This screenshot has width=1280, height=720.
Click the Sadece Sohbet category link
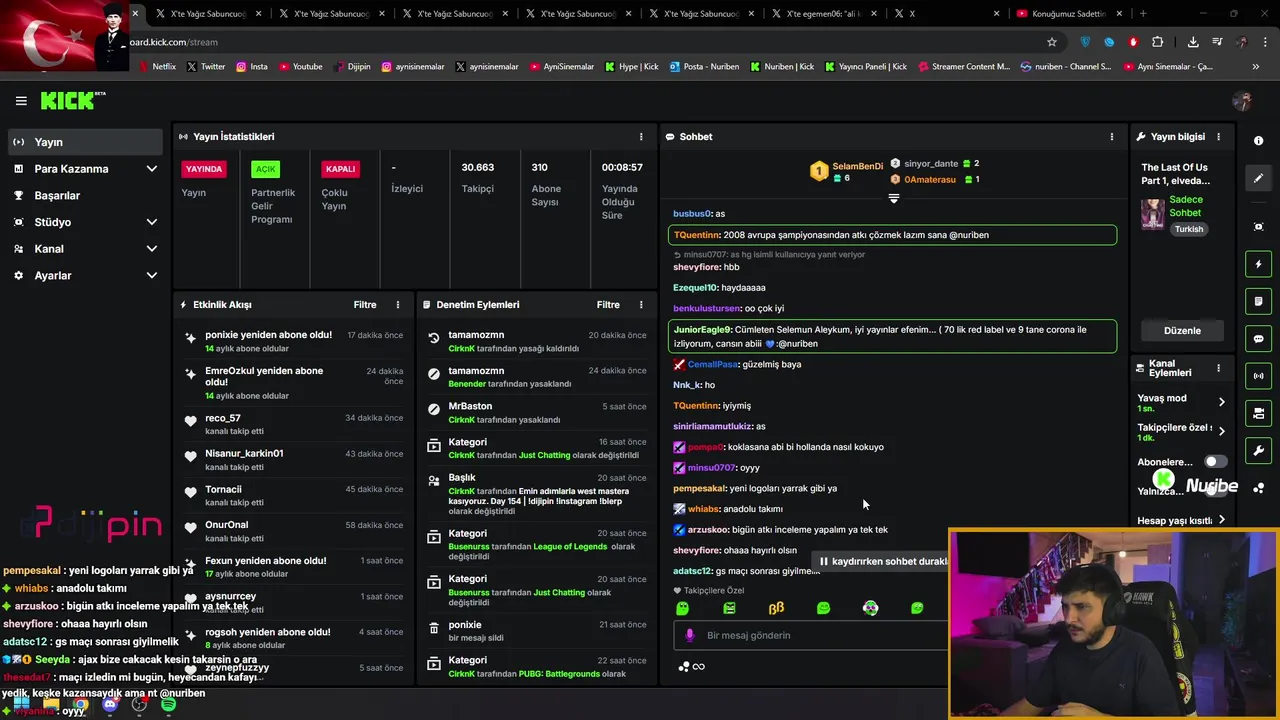pyautogui.click(x=1186, y=206)
